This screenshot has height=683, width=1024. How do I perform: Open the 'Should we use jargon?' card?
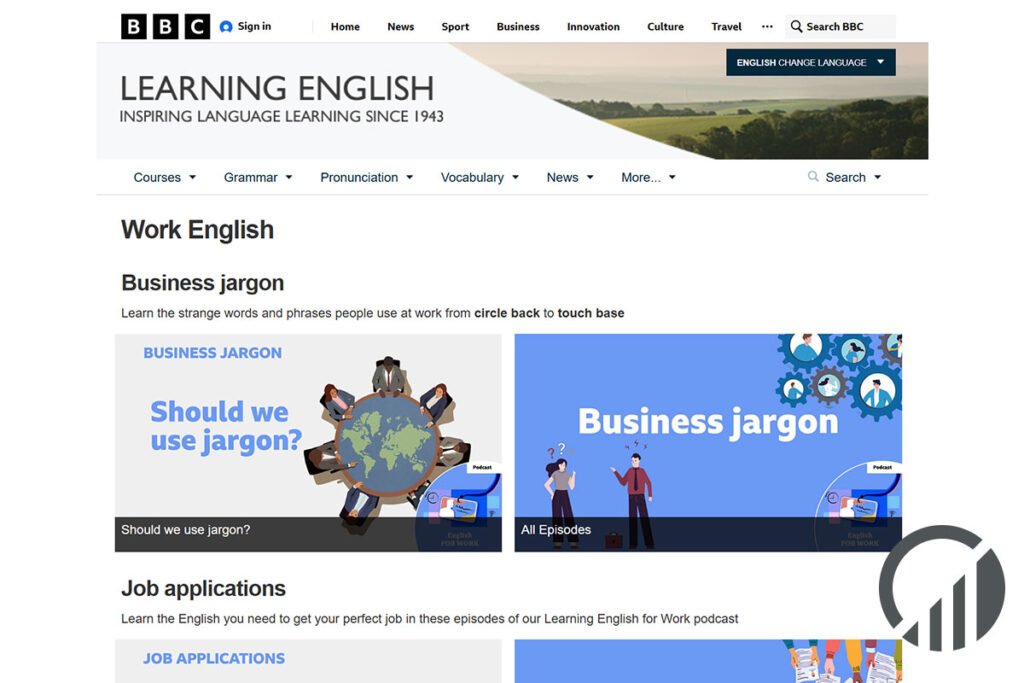point(308,443)
